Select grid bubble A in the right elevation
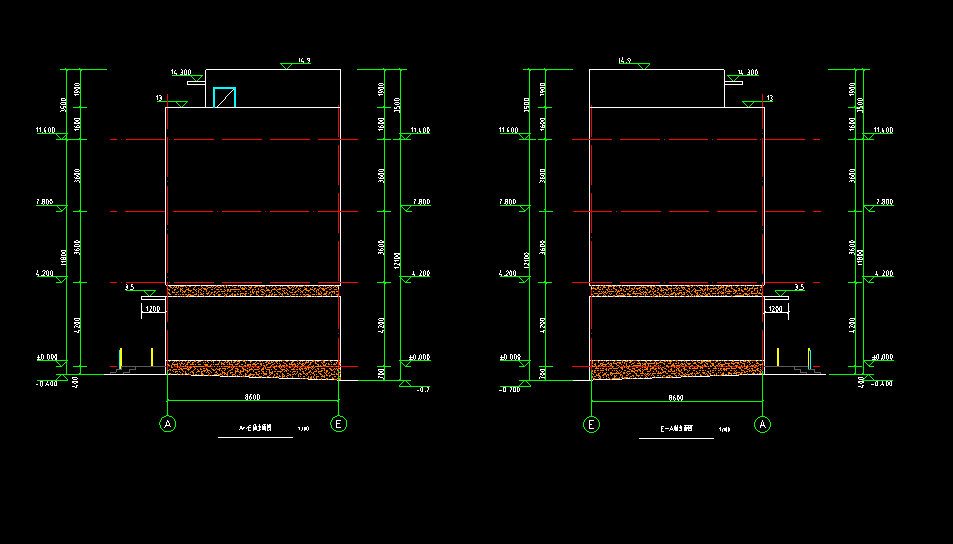Viewport: 953px width, 544px height. [764, 424]
